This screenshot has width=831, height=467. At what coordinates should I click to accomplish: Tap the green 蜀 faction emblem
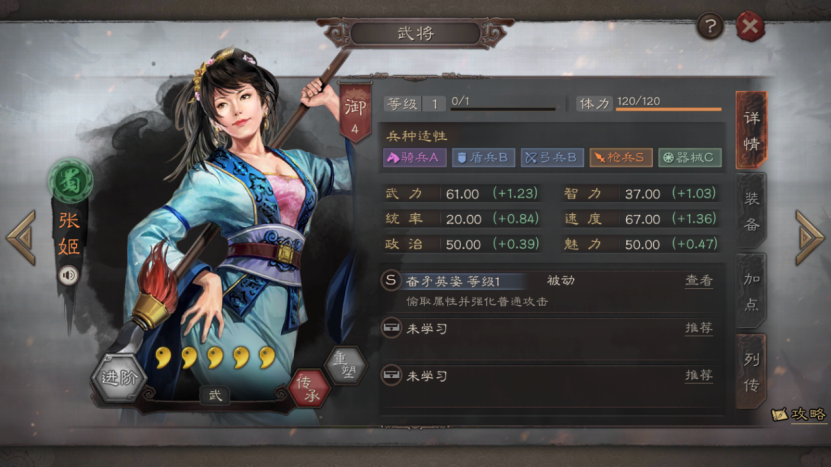click(70, 182)
